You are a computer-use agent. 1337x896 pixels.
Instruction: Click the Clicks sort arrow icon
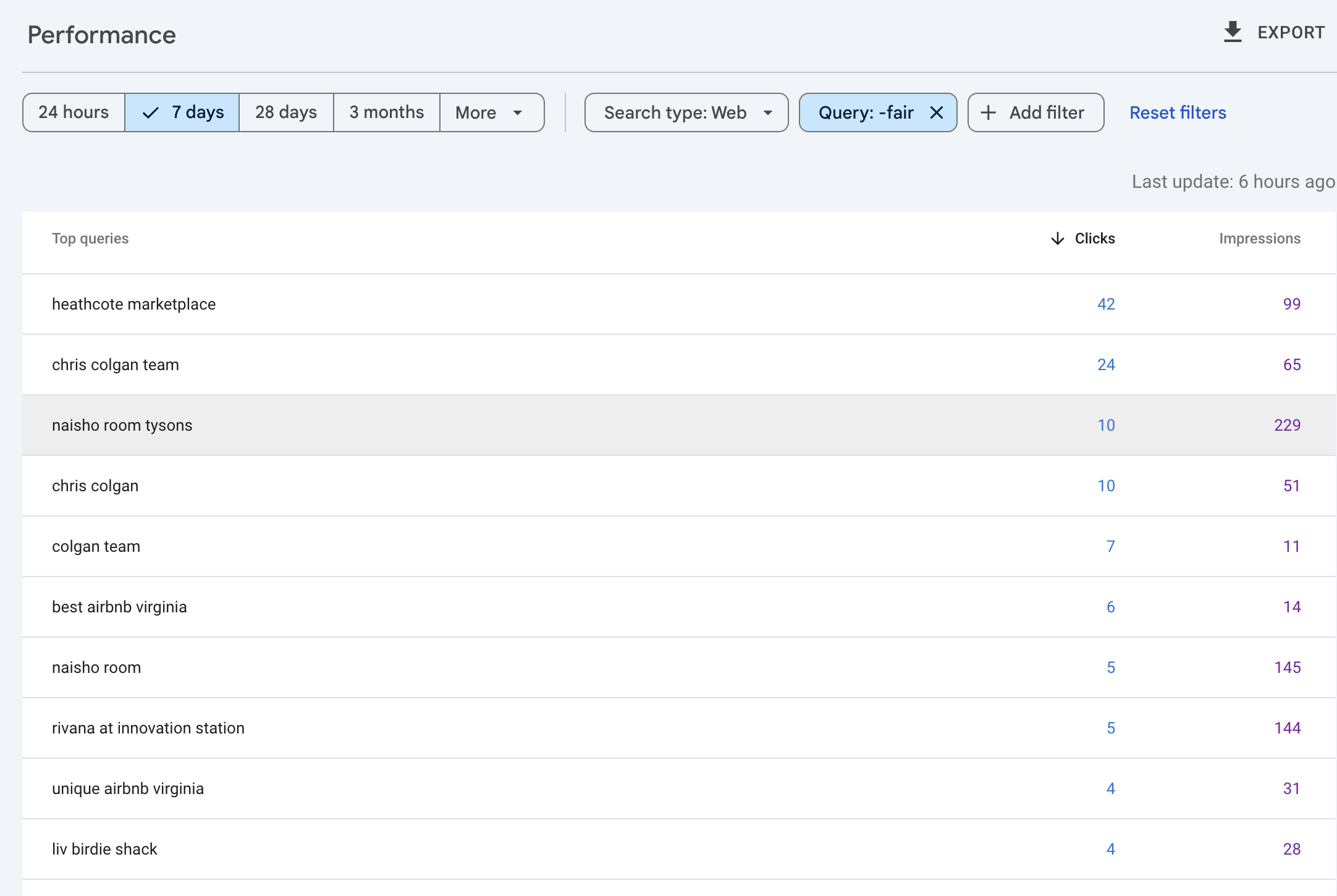(x=1058, y=239)
